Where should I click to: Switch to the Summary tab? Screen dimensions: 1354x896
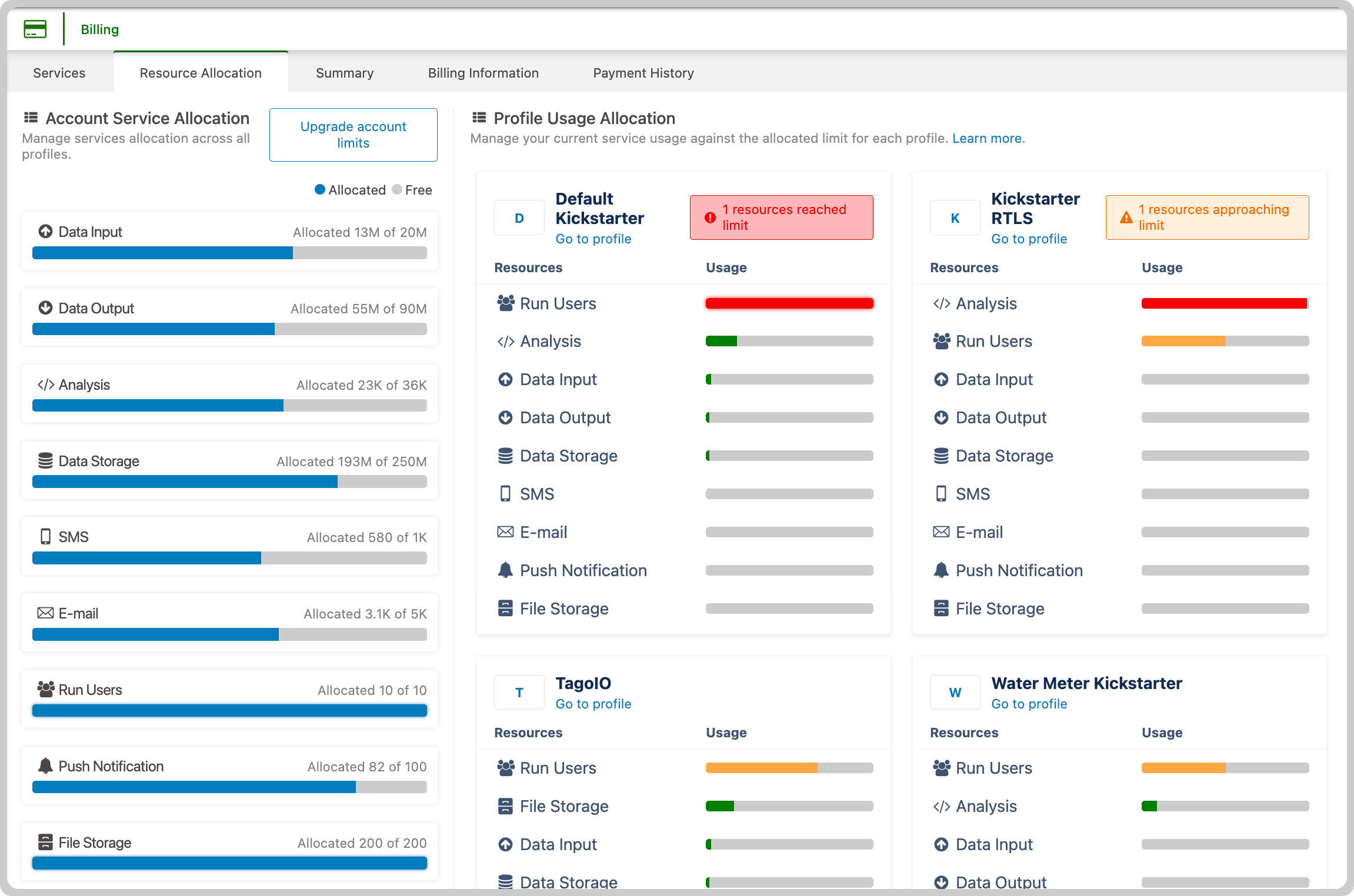coord(345,73)
